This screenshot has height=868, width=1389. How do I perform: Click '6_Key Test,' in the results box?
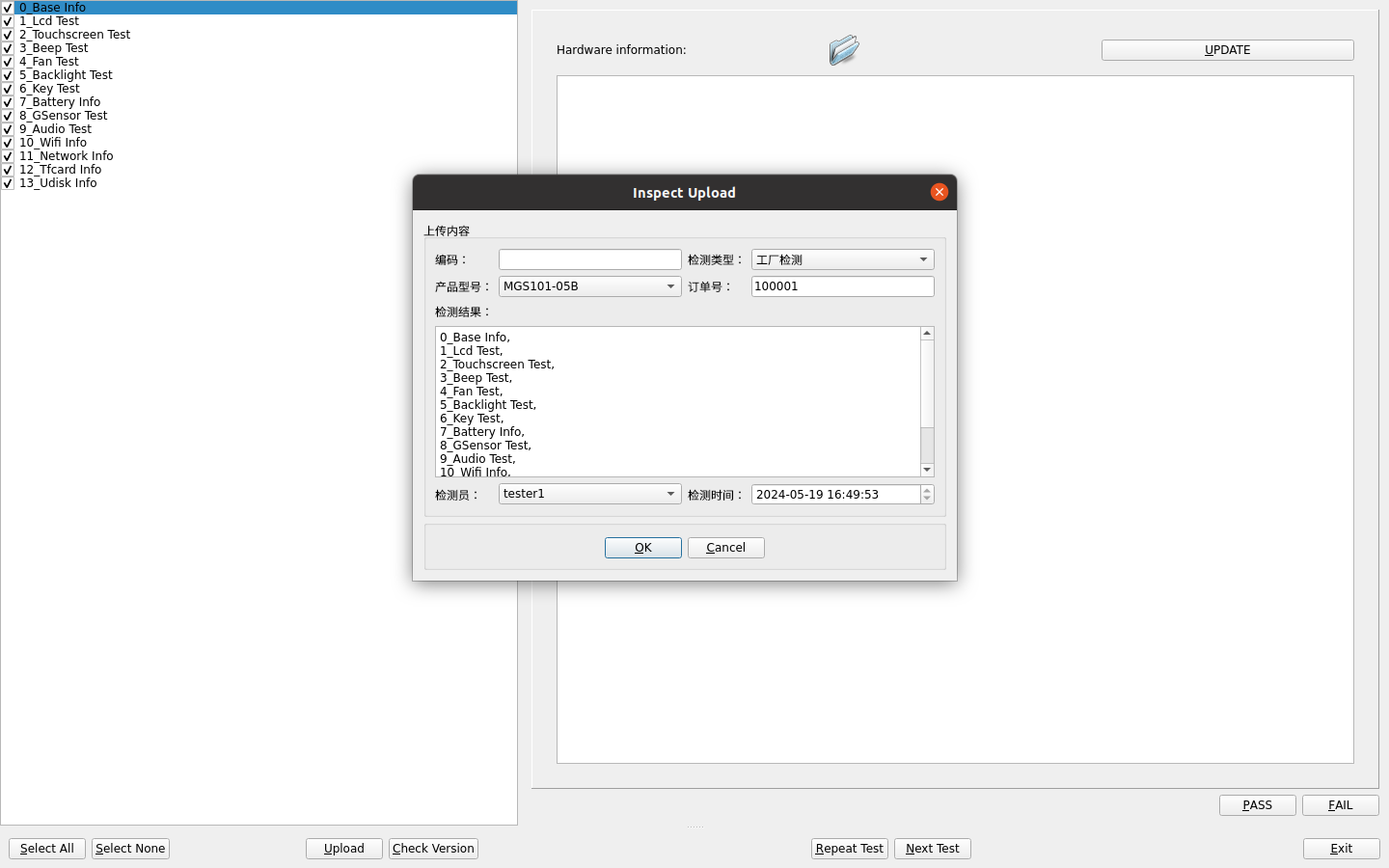(x=472, y=419)
